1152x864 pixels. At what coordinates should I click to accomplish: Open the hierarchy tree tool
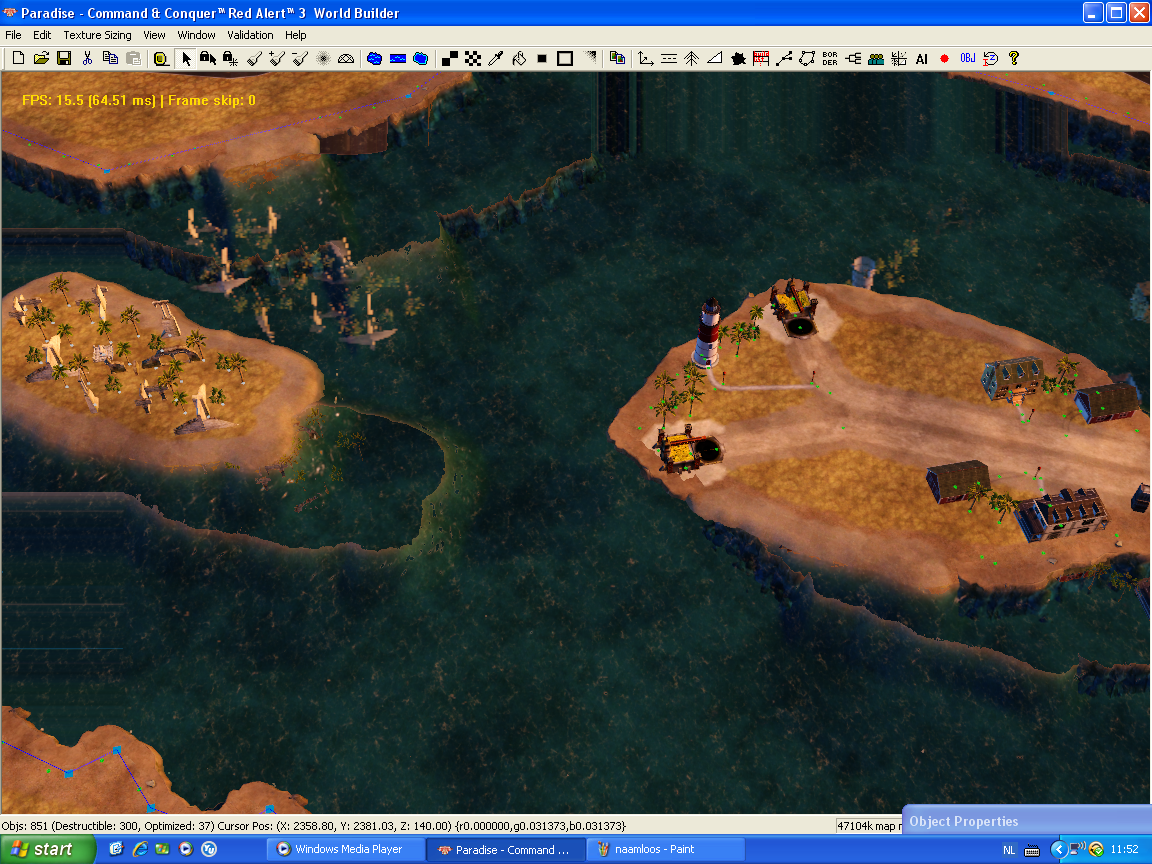tap(853, 58)
